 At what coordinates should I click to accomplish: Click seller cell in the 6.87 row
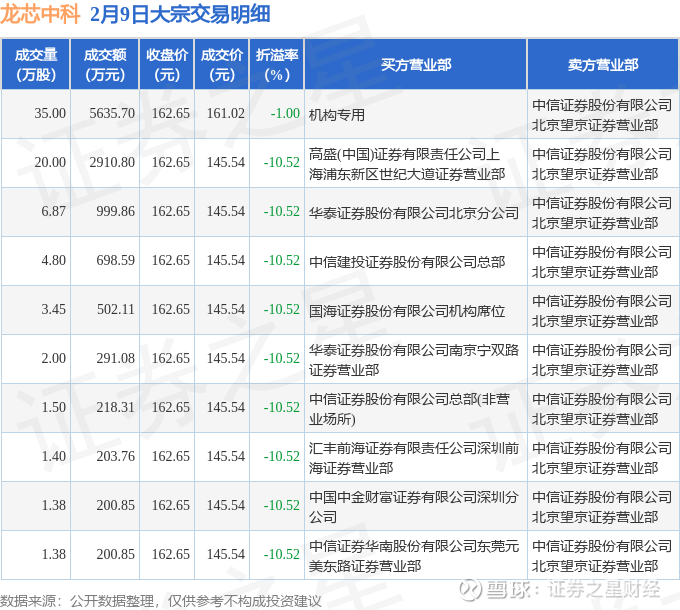602,213
